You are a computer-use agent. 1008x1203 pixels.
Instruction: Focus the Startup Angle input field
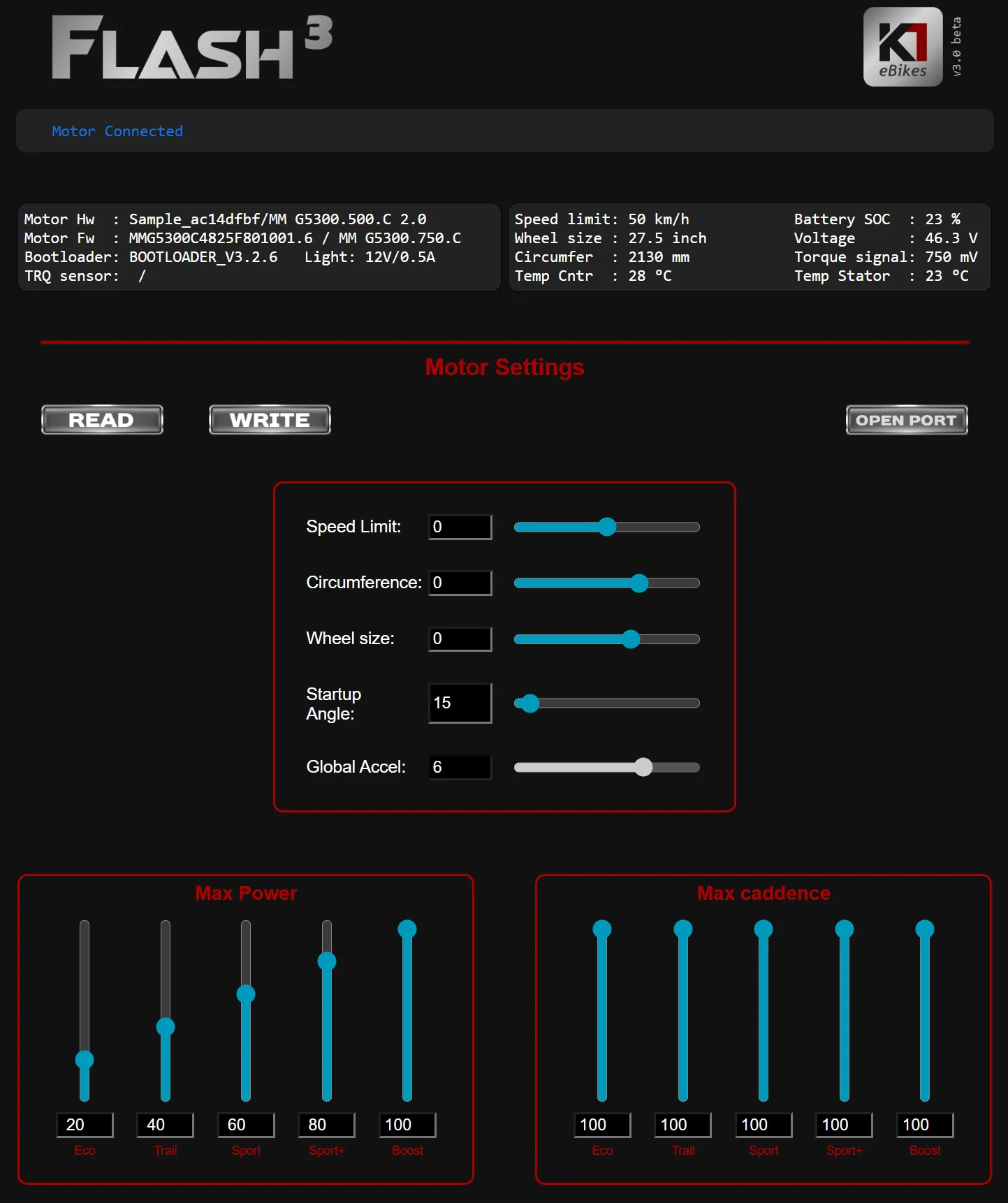(460, 703)
